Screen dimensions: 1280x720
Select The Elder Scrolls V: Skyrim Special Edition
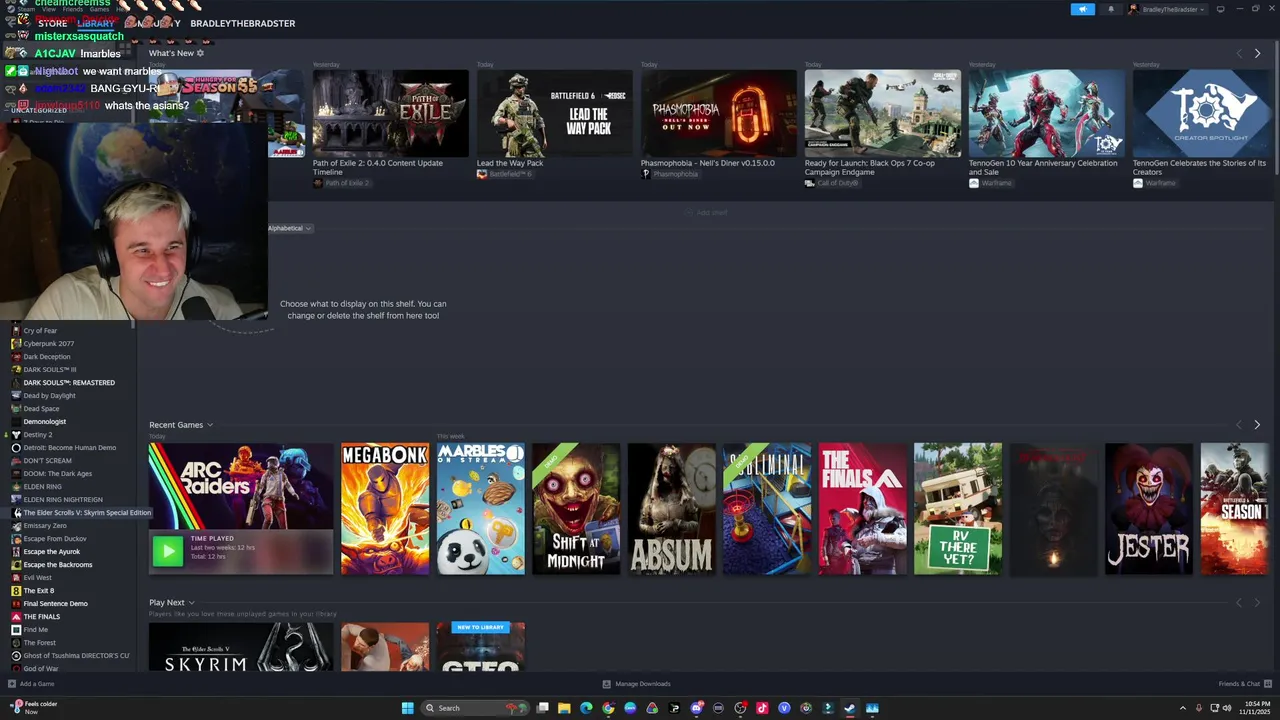tap(87, 513)
